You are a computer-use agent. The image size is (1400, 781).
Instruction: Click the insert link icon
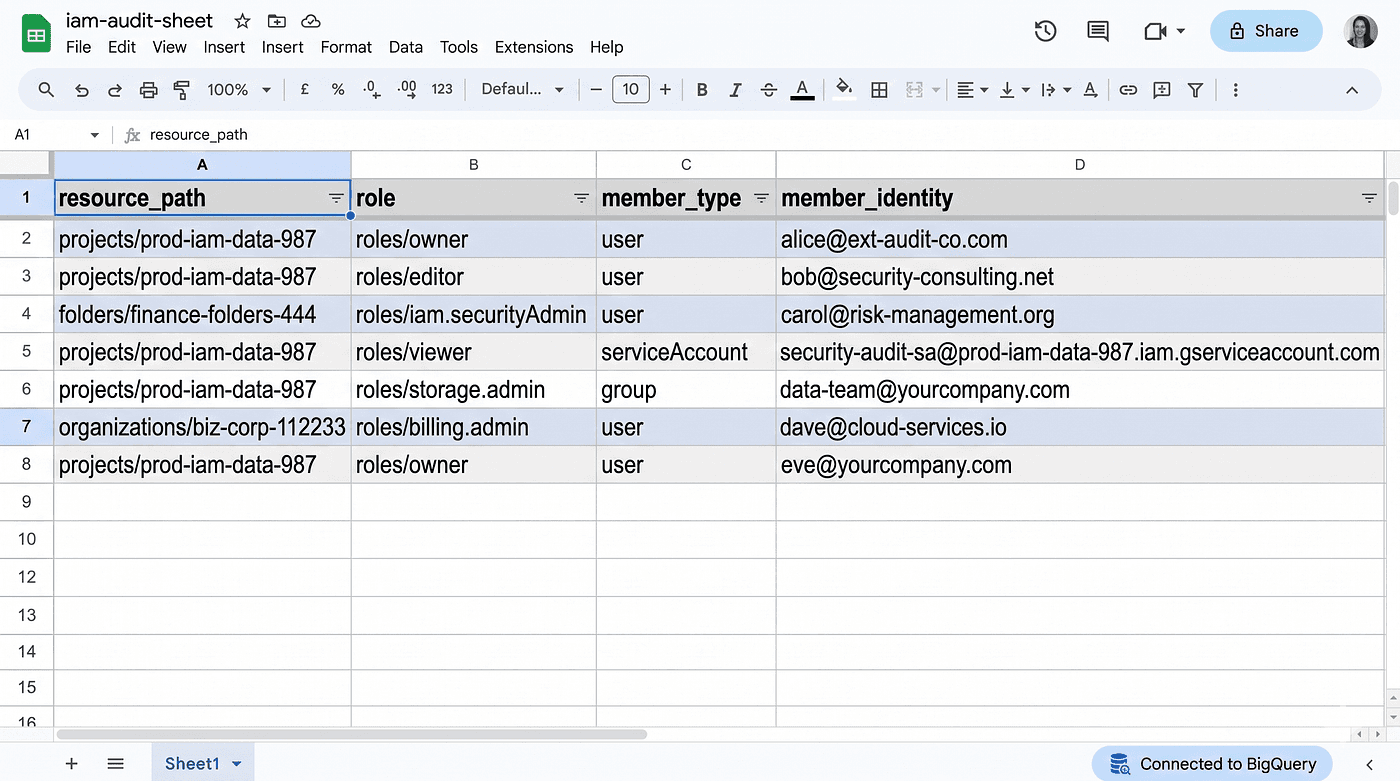click(1128, 90)
